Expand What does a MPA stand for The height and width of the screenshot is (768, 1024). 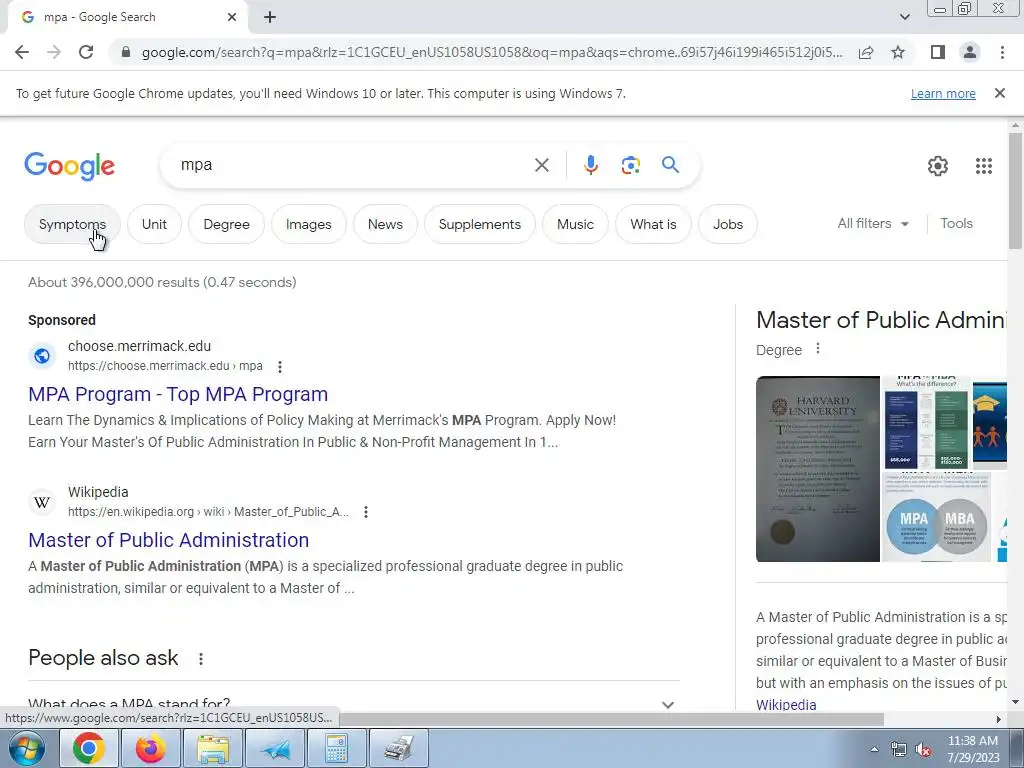(x=353, y=704)
